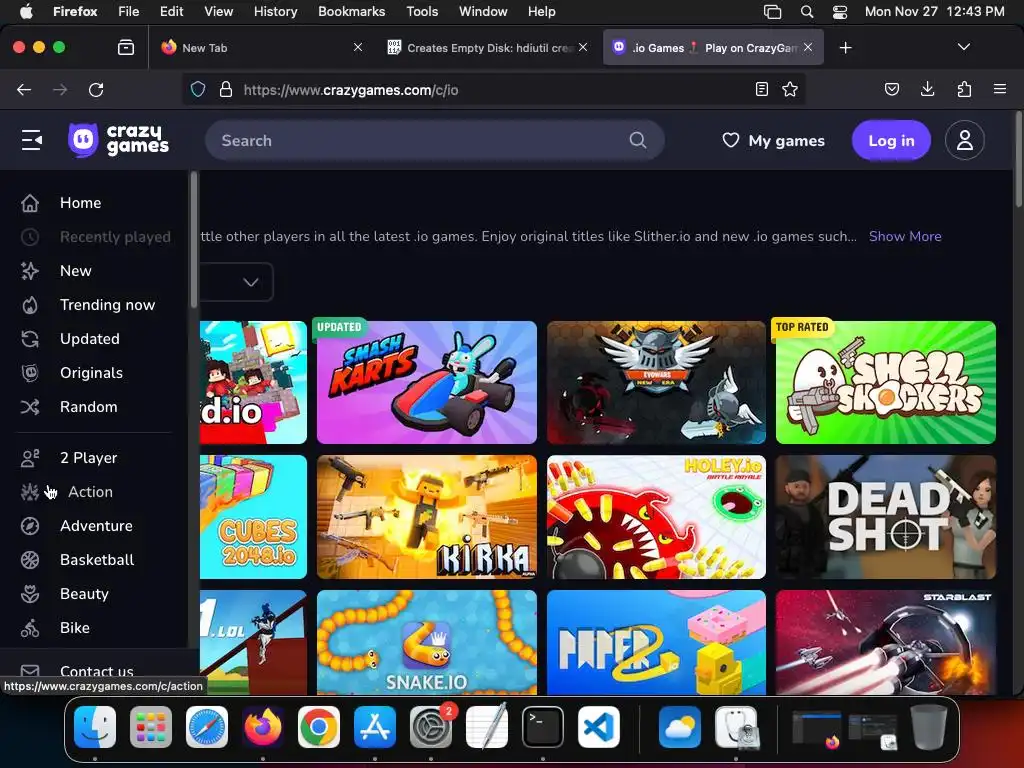Image resolution: width=1024 pixels, height=768 pixels.
Task: Open the Tools menu in menu bar
Action: click(x=422, y=11)
